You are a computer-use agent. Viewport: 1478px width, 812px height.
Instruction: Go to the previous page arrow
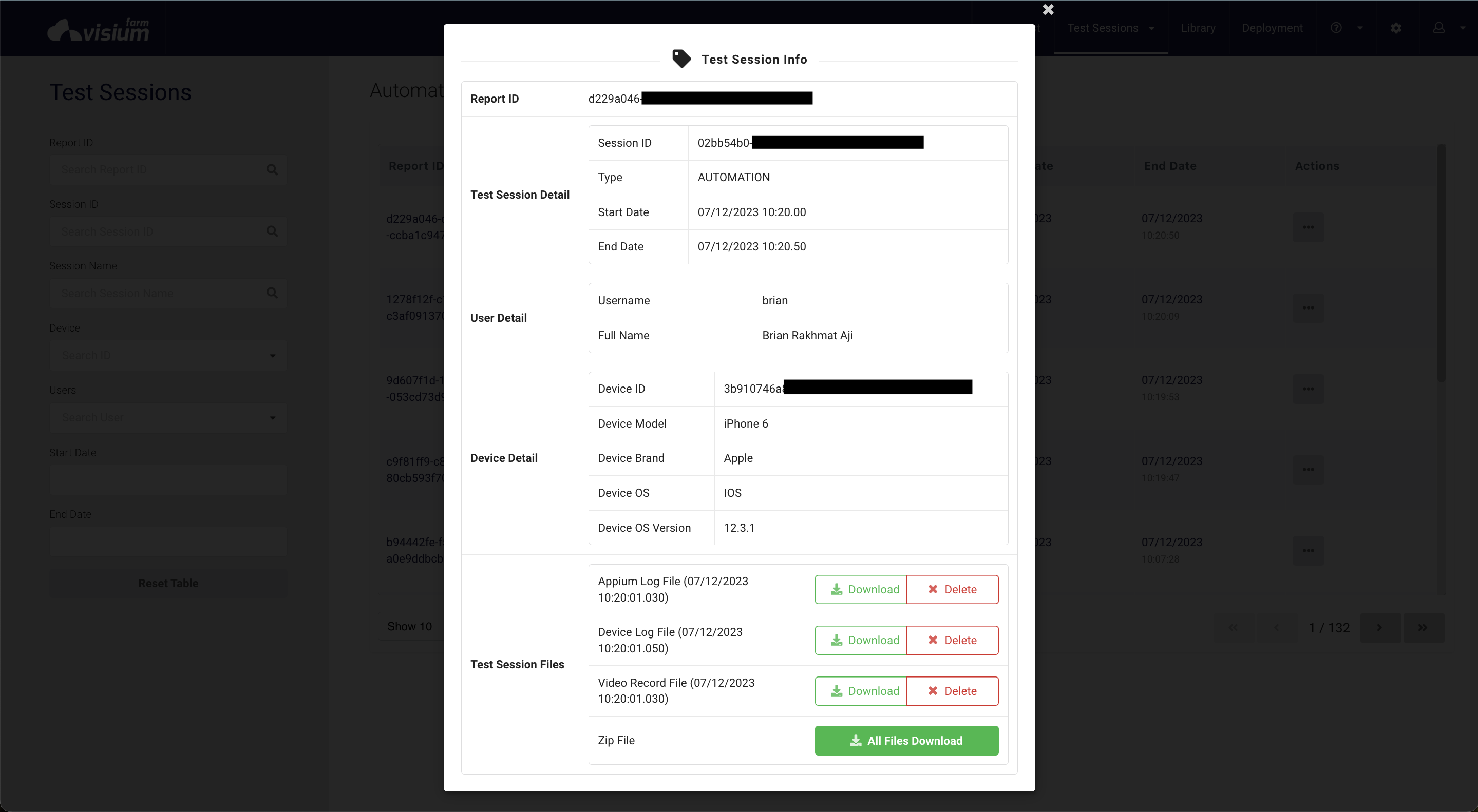pyautogui.click(x=1277, y=627)
